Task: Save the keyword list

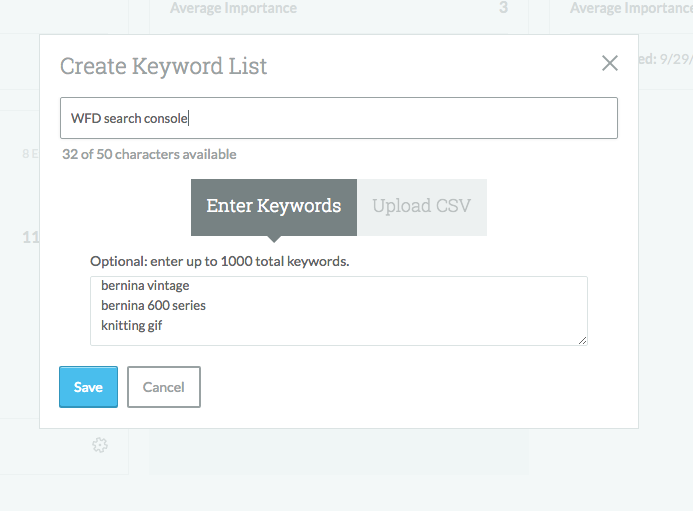Action: [88, 387]
